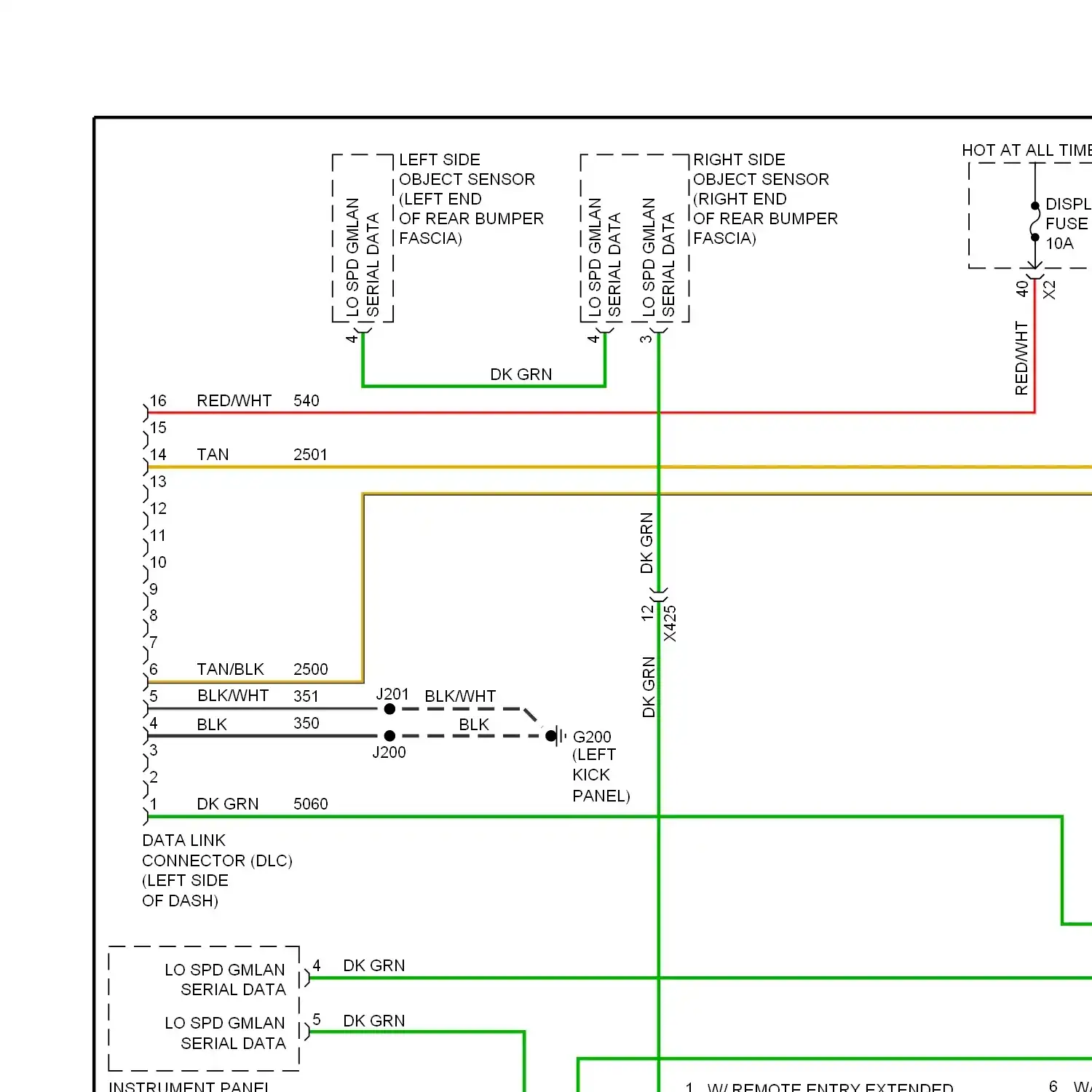Click dashed BLK/WHT label right of J201
The height and width of the screenshot is (1092, 1092).
pyautogui.click(x=460, y=697)
